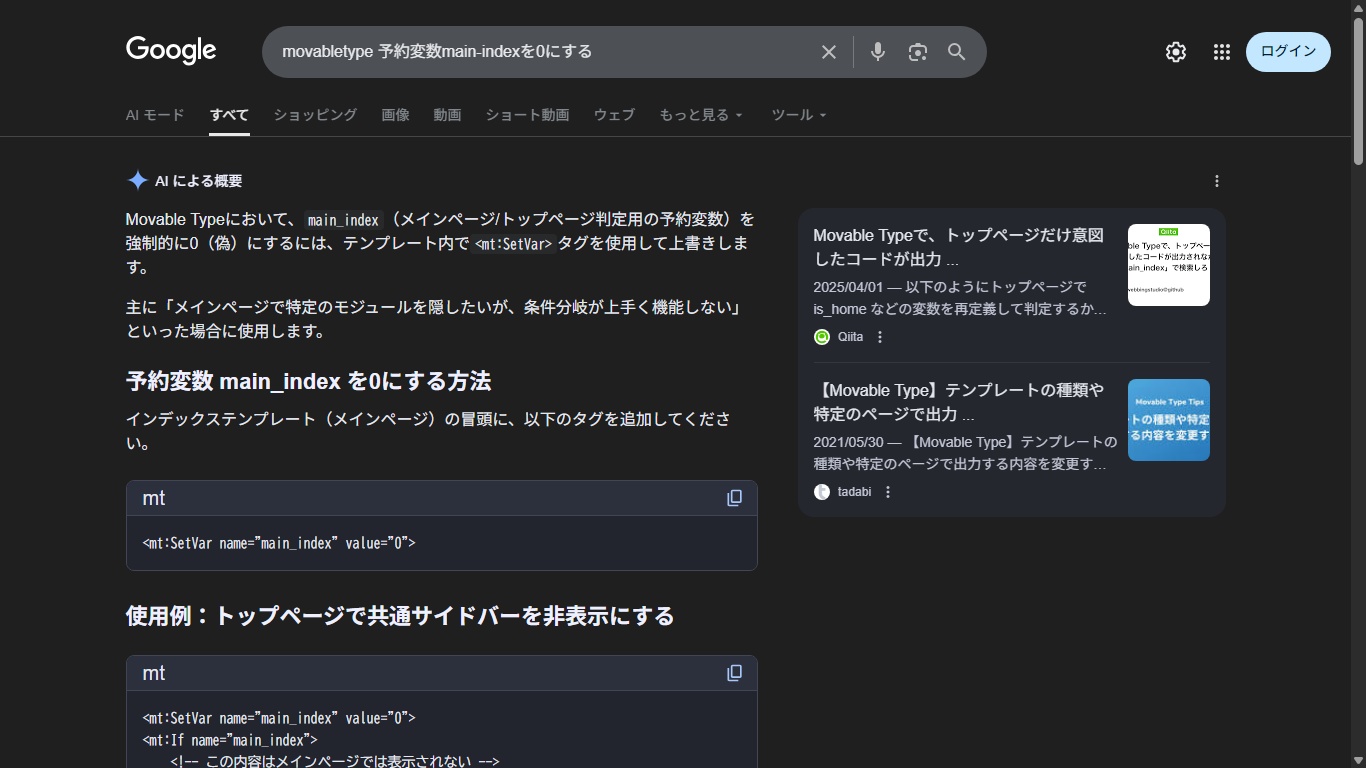Click the magnifying glass search icon
This screenshot has height=768, width=1366.
pos(956,52)
